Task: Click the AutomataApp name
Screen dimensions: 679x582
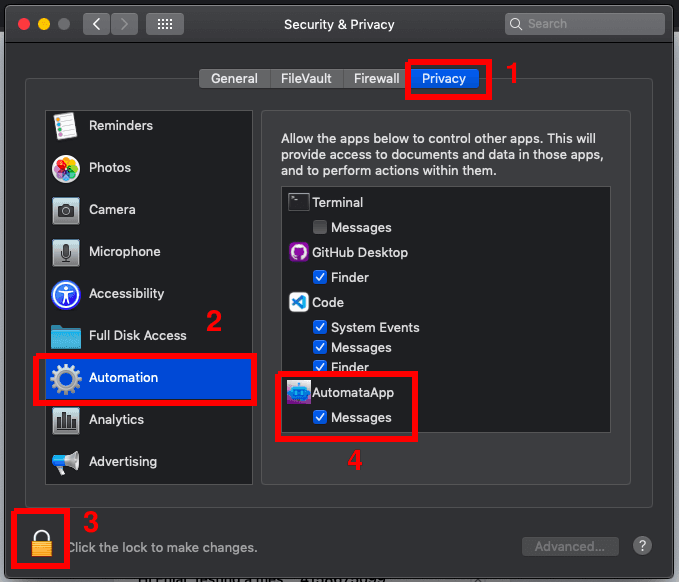Action: click(x=353, y=392)
